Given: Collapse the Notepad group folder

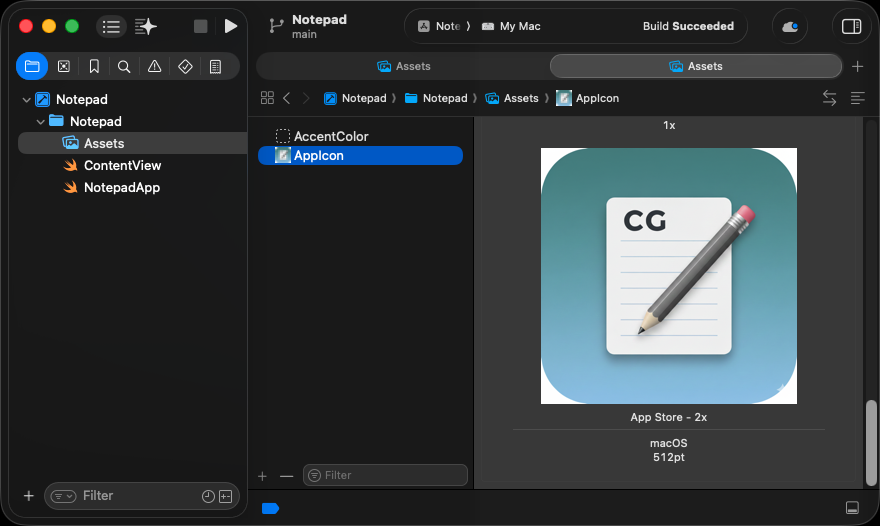Looking at the screenshot, I should click(40, 122).
